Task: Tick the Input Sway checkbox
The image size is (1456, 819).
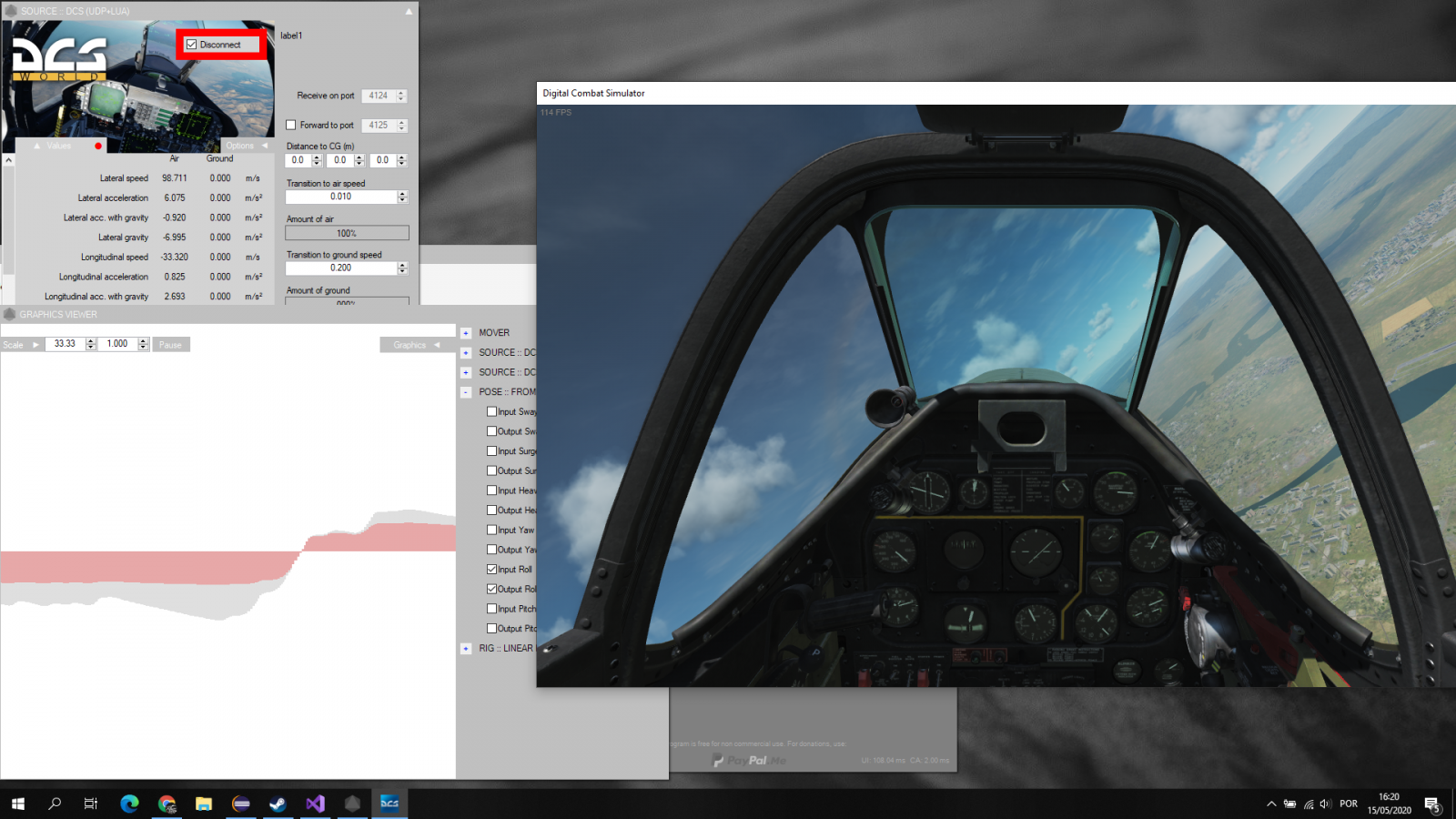Action: [491, 411]
